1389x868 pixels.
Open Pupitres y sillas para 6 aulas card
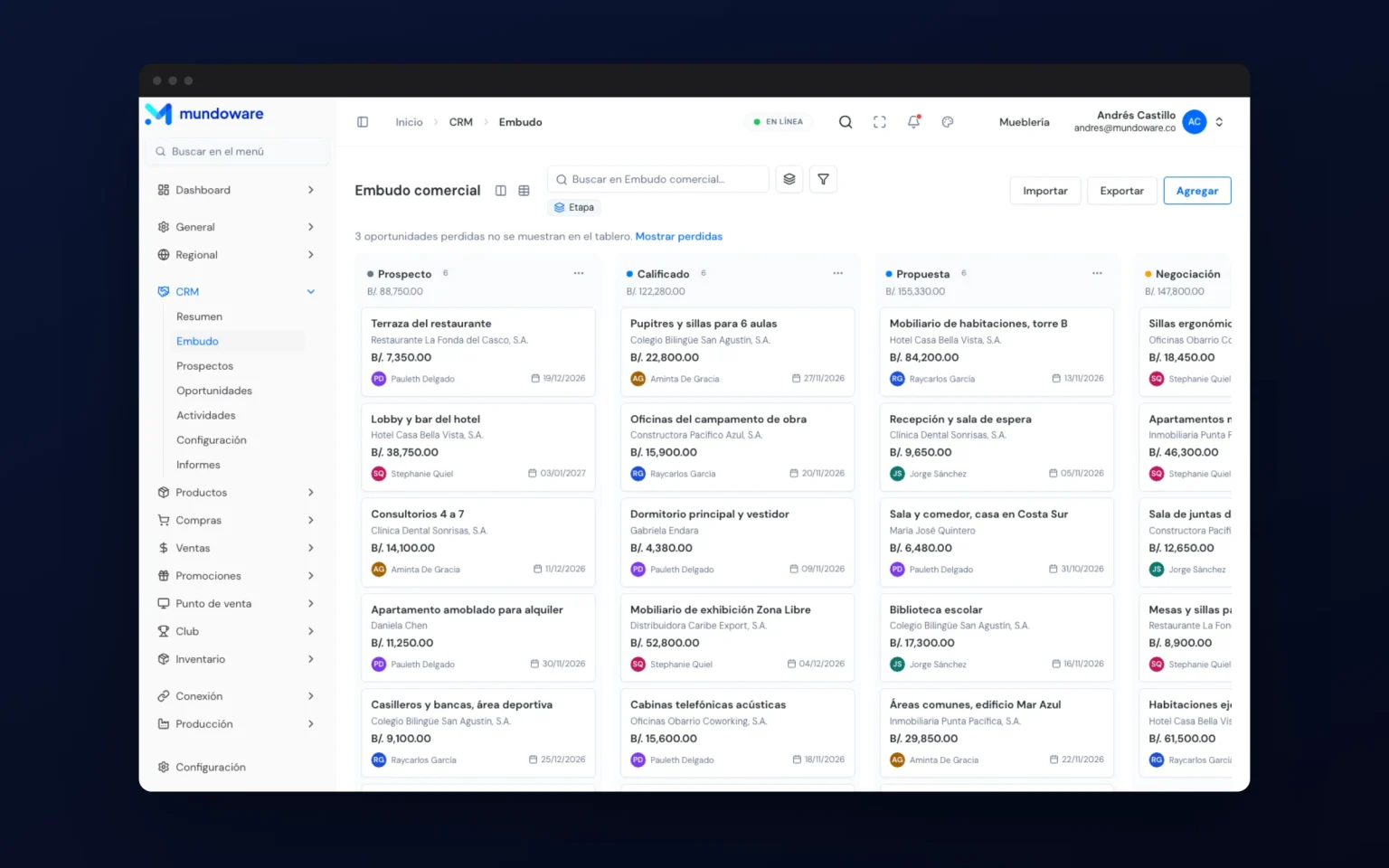[737, 351]
